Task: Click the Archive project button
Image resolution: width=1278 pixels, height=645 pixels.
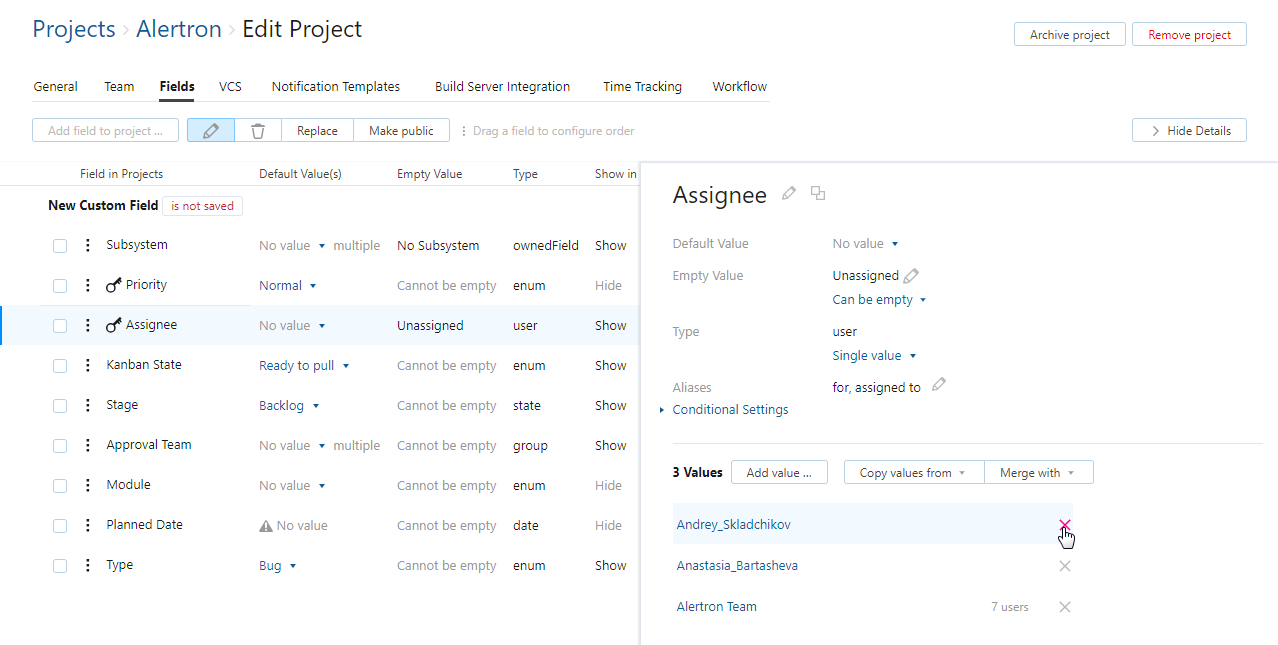Action: (x=1069, y=34)
